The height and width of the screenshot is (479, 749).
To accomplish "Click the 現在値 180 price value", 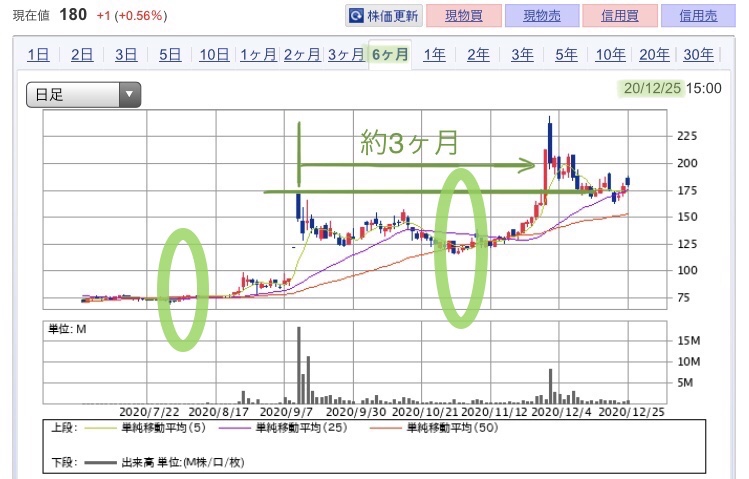I will point(73,15).
